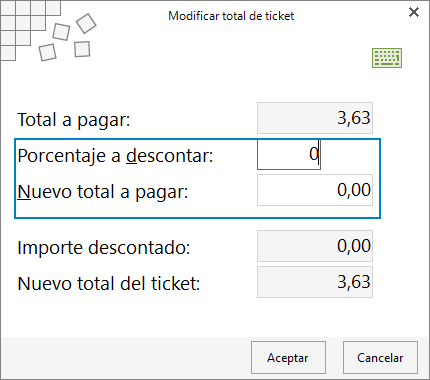Close the Modificar total de ticket dialog
Image resolution: width=430 pixels, height=380 pixels.
[414, 12]
